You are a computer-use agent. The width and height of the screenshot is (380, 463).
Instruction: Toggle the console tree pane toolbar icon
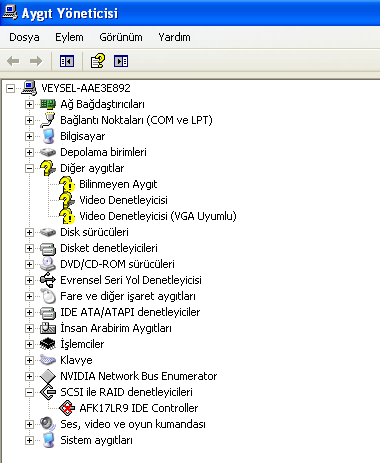tap(67, 61)
